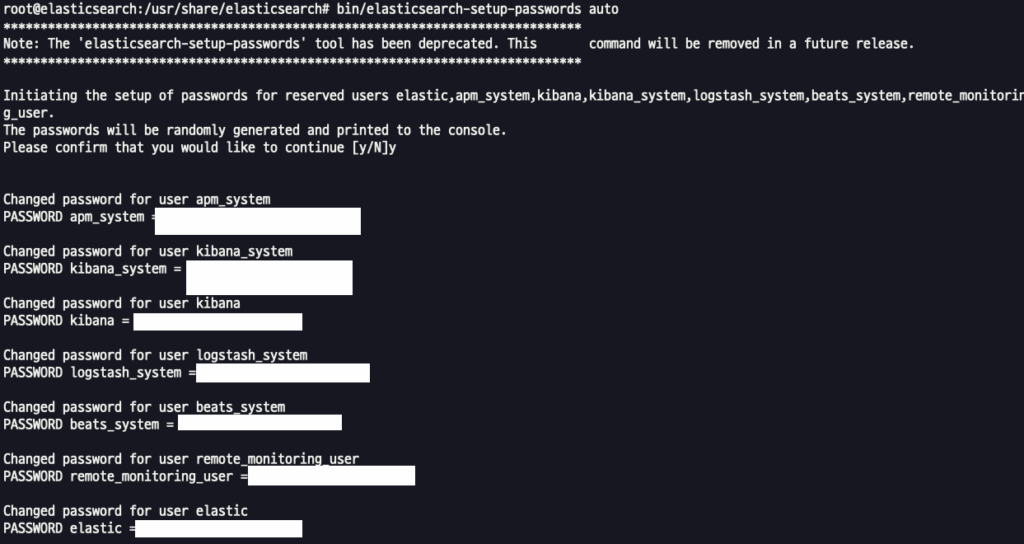
Task: Click the elasticsearch-setup-passwords auto command text
Action: point(477,9)
